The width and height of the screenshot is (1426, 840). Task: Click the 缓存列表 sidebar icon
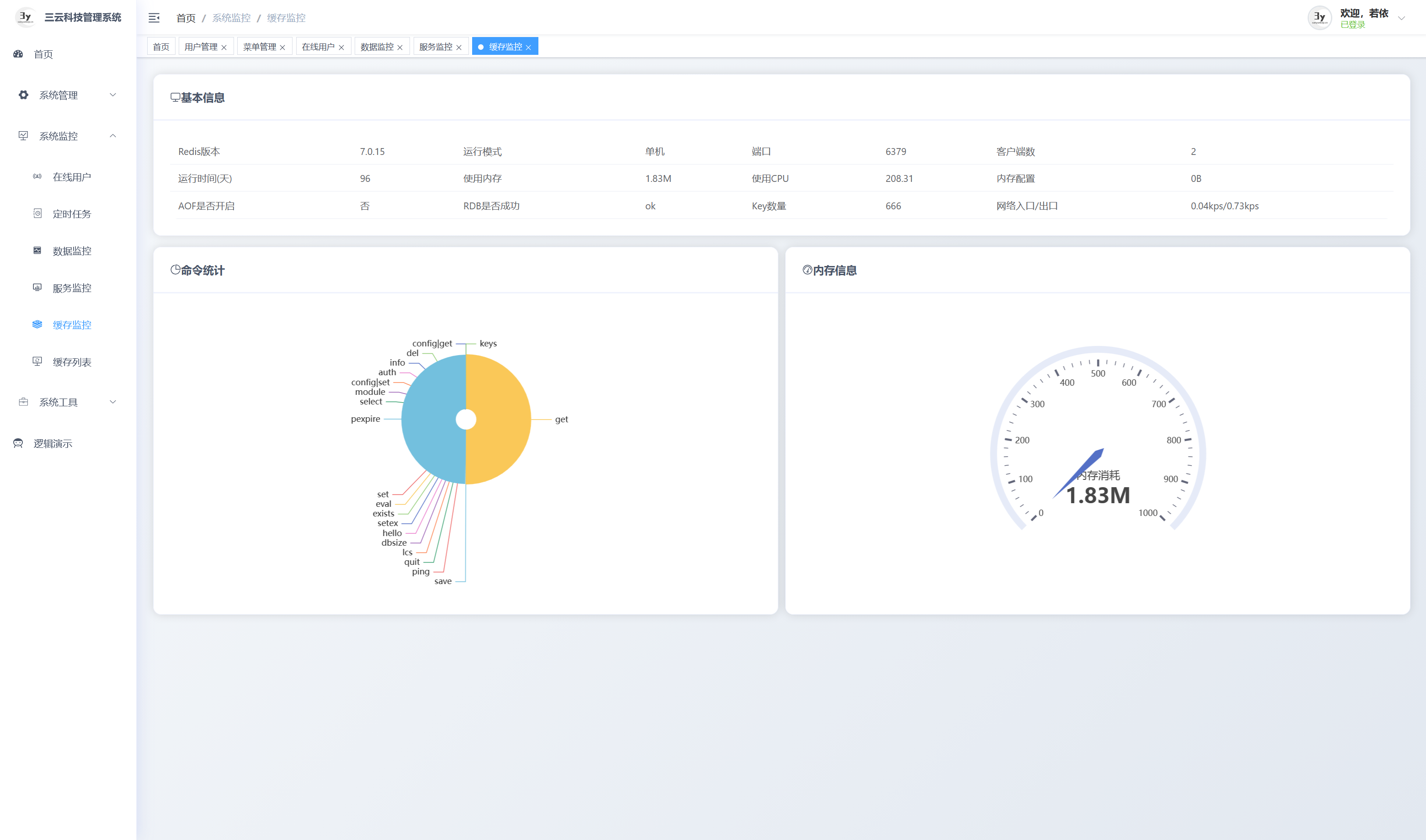click(37, 361)
